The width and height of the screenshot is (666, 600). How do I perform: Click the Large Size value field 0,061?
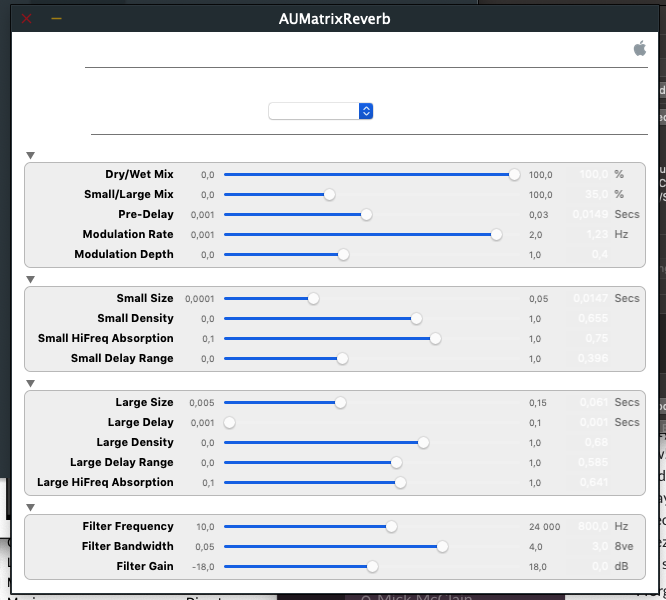[589, 402]
